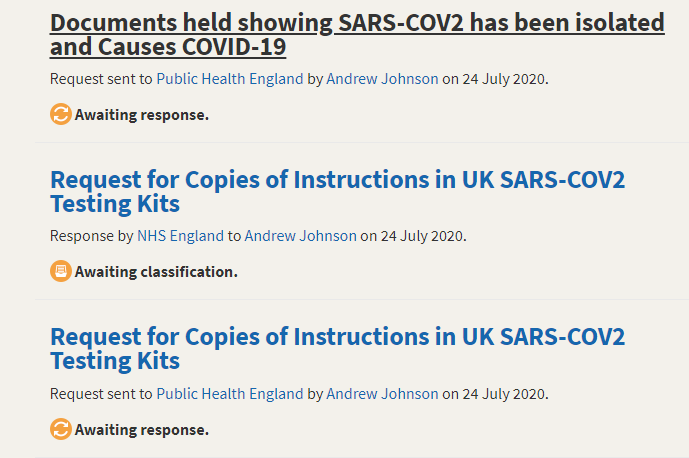Open Andrew Johnson's profile from the isolated documents request
Screen dimensions: 689x458
(x=382, y=79)
